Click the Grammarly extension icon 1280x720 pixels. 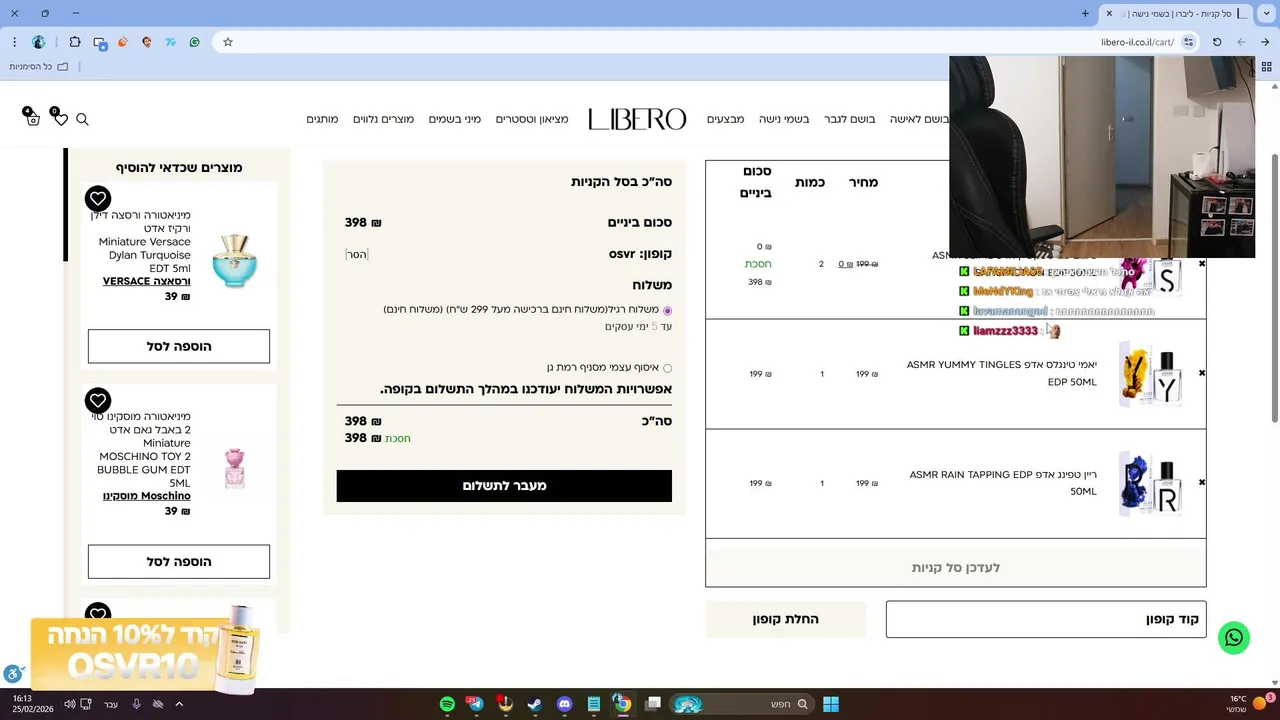(x=194, y=42)
